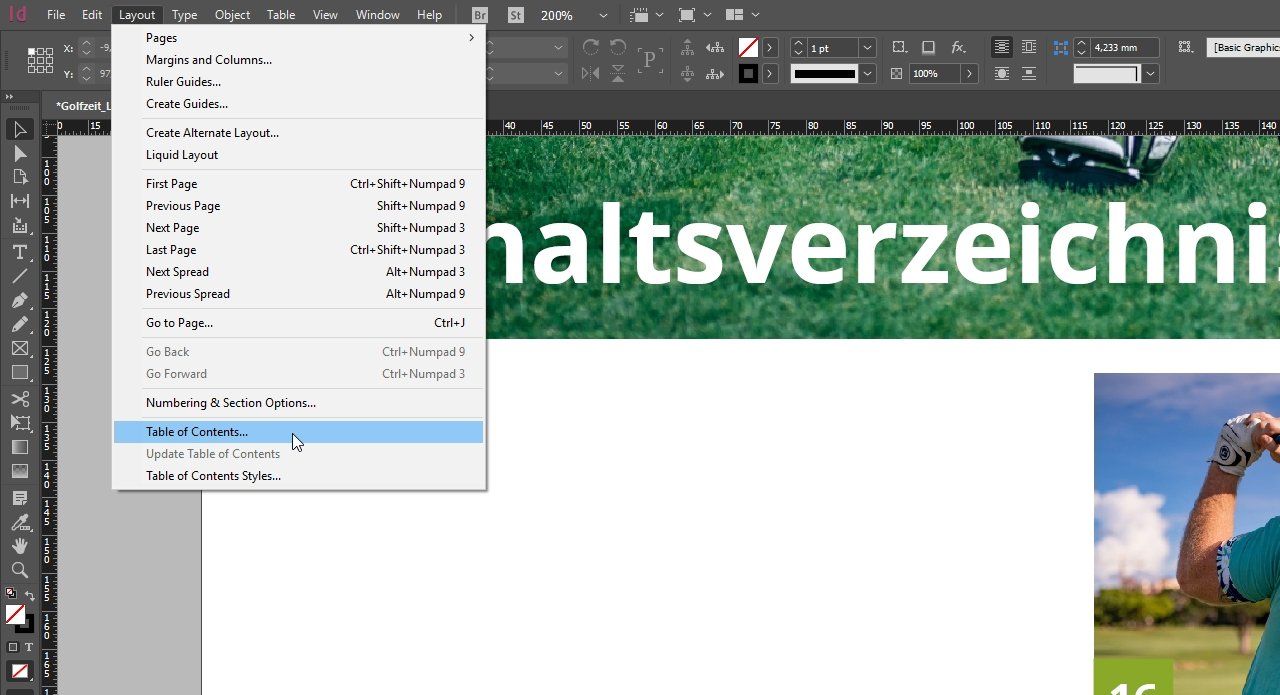Viewport: 1280px width, 695px height.
Task: Select Numbering and Section Options
Action: pyautogui.click(x=231, y=402)
